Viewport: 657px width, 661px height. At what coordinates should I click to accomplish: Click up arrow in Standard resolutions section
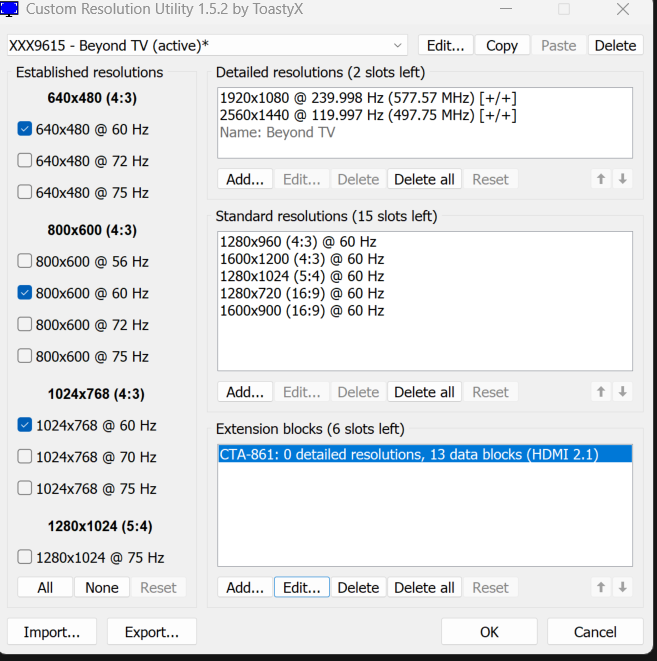point(601,392)
